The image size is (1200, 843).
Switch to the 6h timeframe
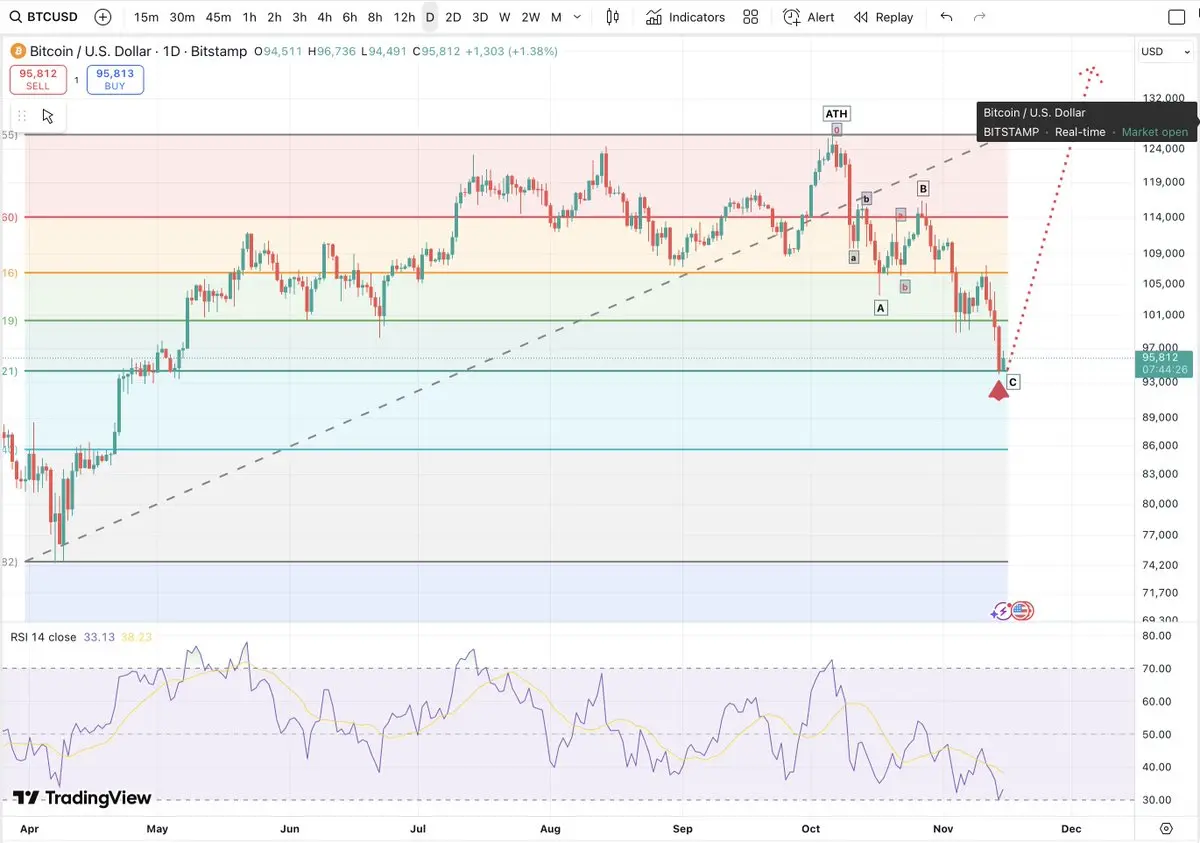click(349, 17)
